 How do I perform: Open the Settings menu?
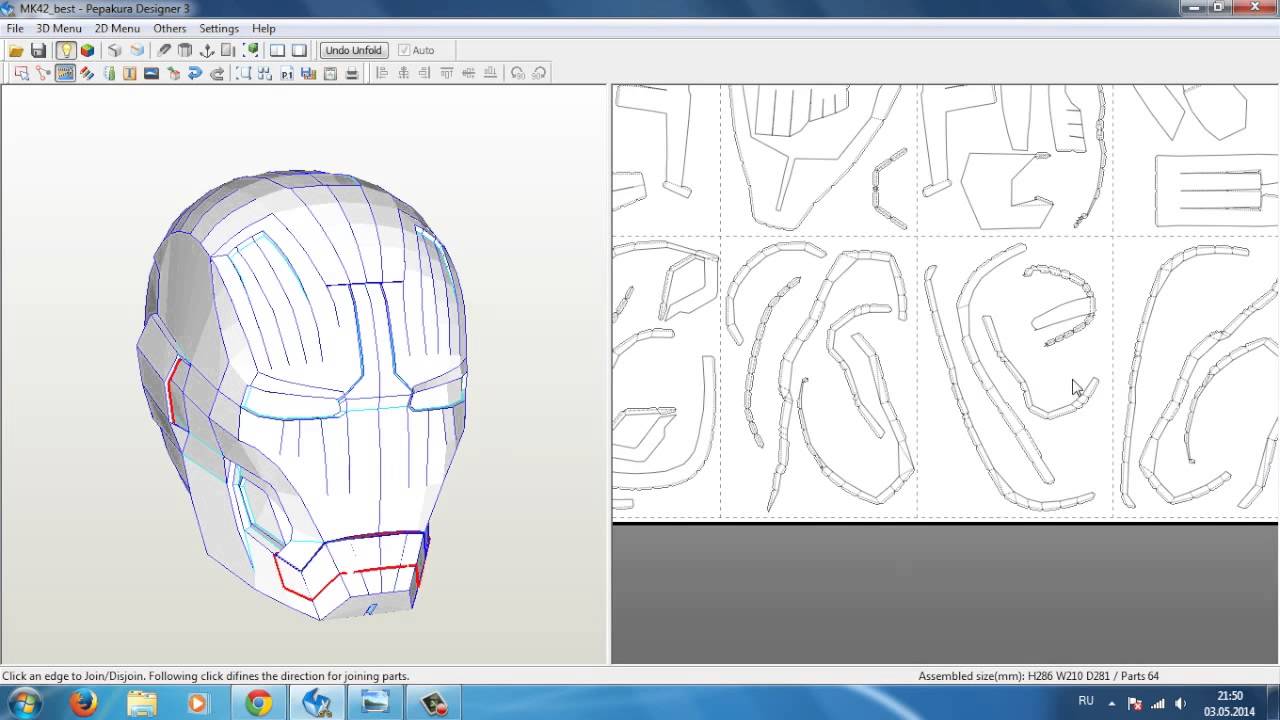click(x=219, y=29)
